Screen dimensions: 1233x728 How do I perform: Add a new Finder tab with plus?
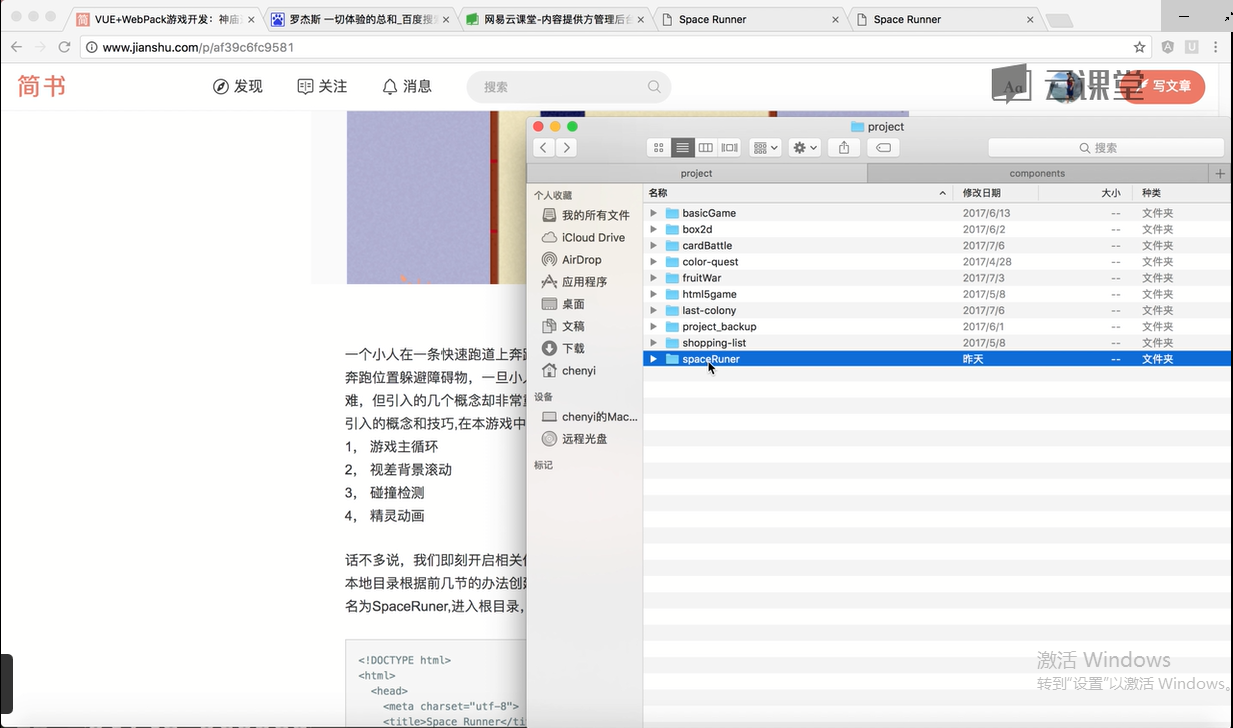[x=1220, y=173]
